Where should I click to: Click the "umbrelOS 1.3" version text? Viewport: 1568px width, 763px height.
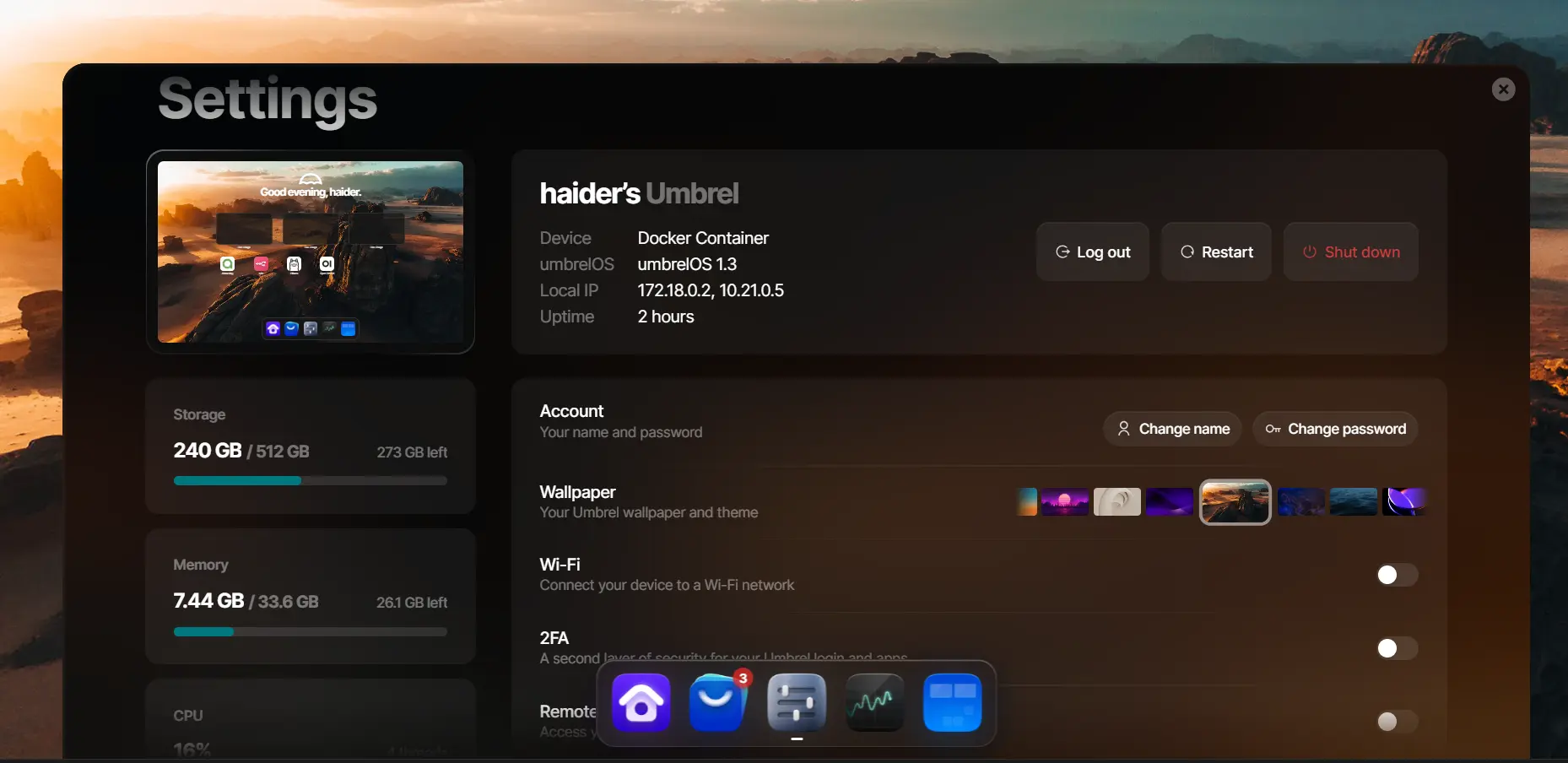coord(687,264)
